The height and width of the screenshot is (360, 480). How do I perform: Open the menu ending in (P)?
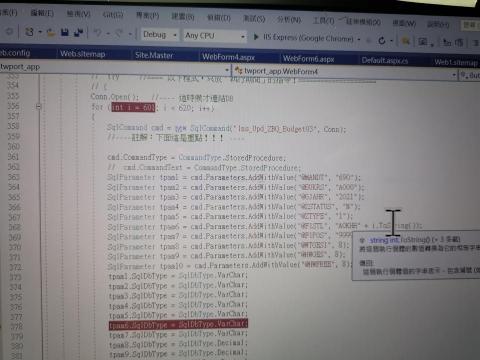tap(147, 15)
